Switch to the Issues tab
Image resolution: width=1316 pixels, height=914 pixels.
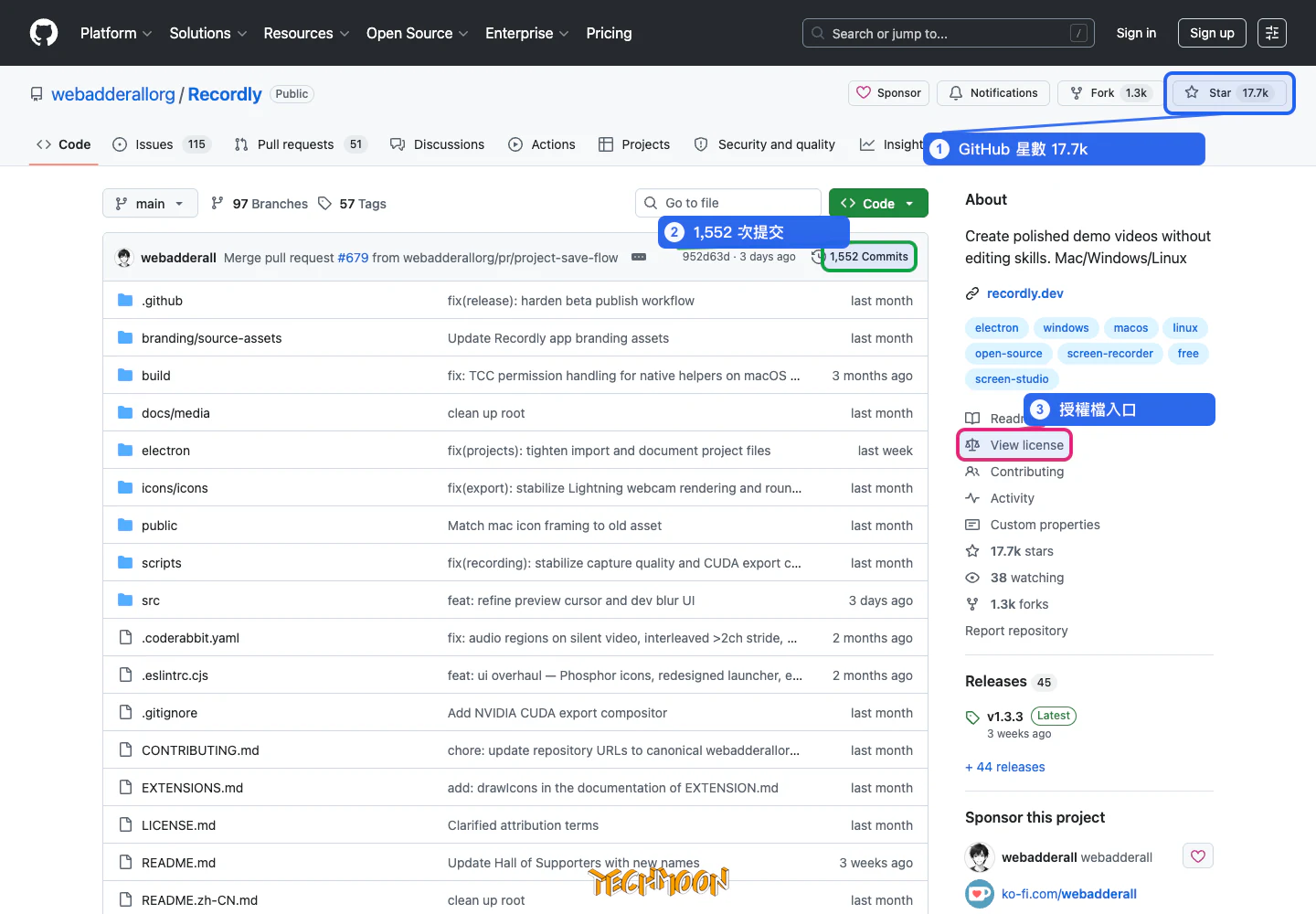[x=161, y=144]
